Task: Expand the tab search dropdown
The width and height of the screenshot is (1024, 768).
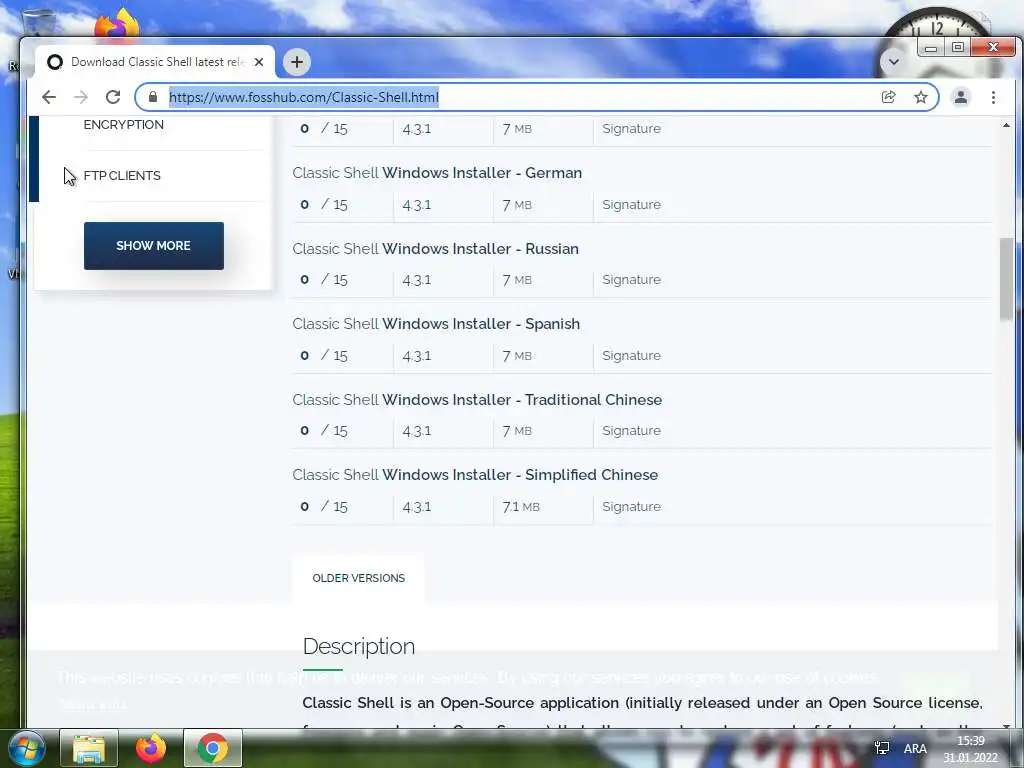Action: tap(893, 62)
